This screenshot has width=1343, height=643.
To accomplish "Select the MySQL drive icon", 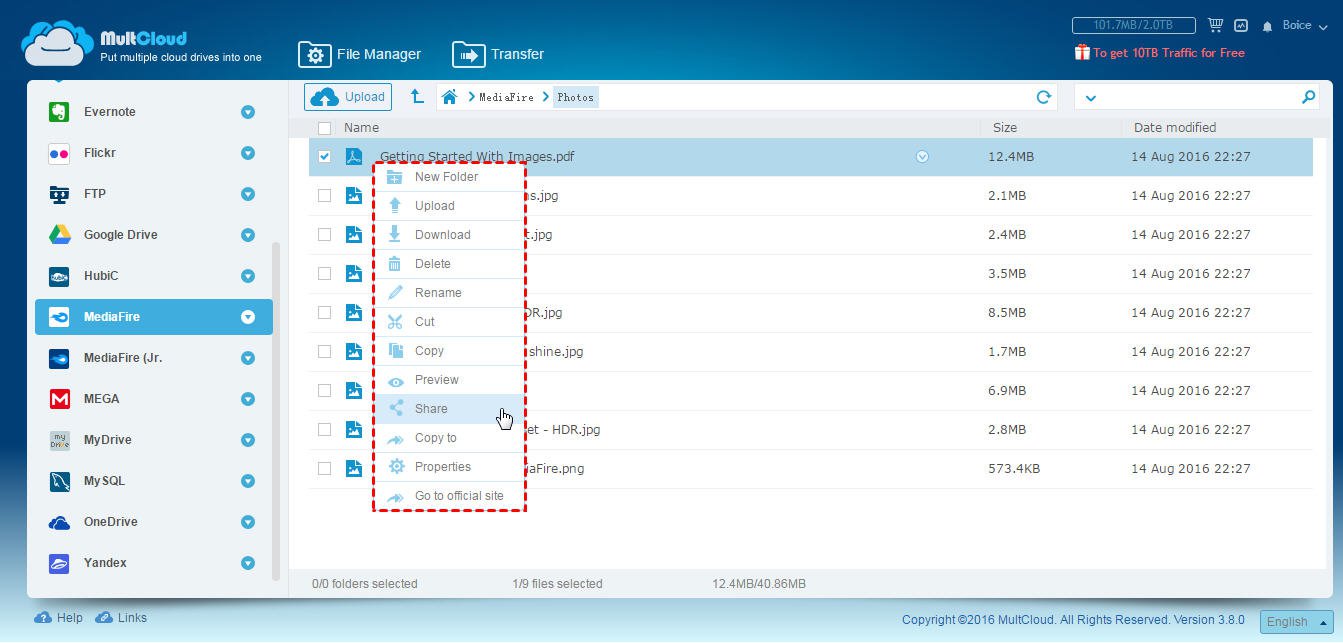I will [59, 481].
